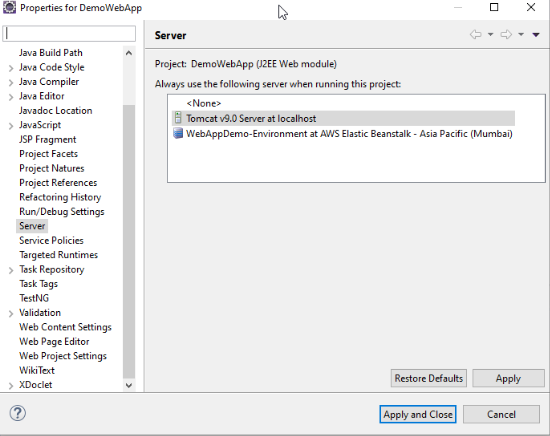Open Web Page Editor page
This screenshot has width=550, height=436.
click(54, 341)
